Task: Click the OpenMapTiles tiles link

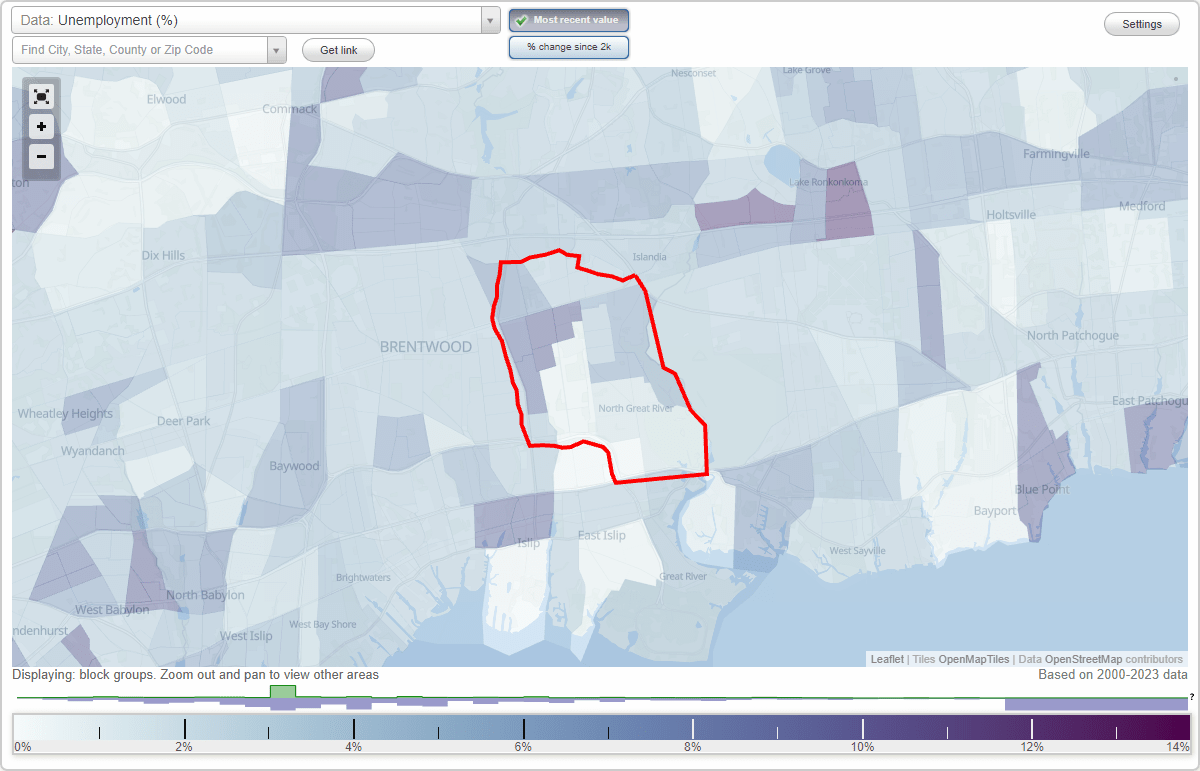Action: 973,659
